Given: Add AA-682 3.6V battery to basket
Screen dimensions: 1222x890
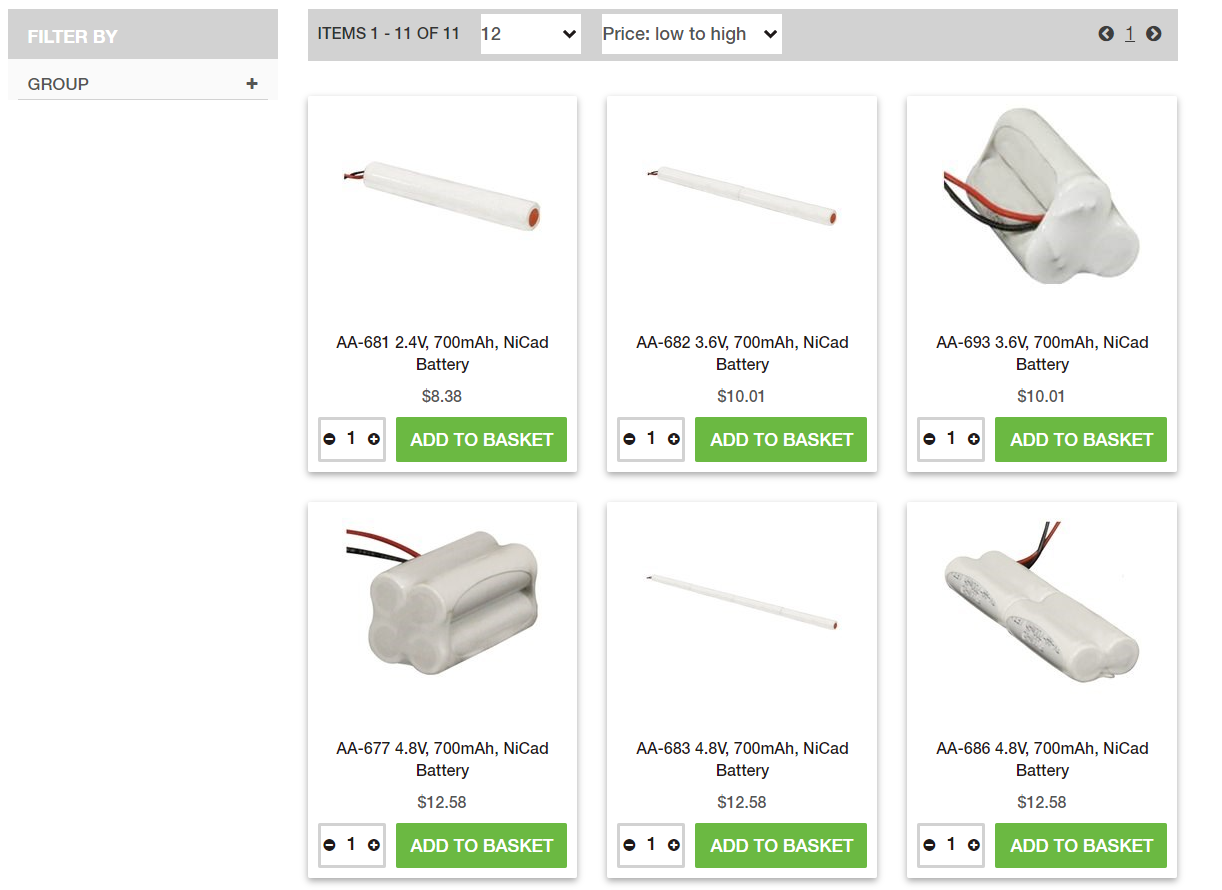Looking at the screenshot, I should (x=781, y=440).
